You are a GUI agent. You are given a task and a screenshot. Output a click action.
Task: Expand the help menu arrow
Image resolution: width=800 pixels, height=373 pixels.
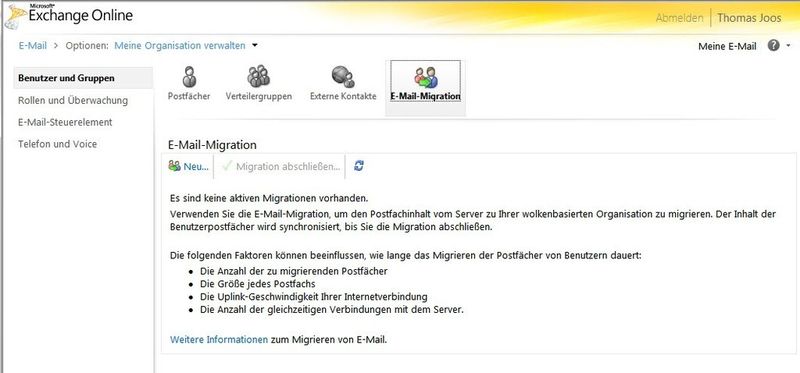point(788,46)
